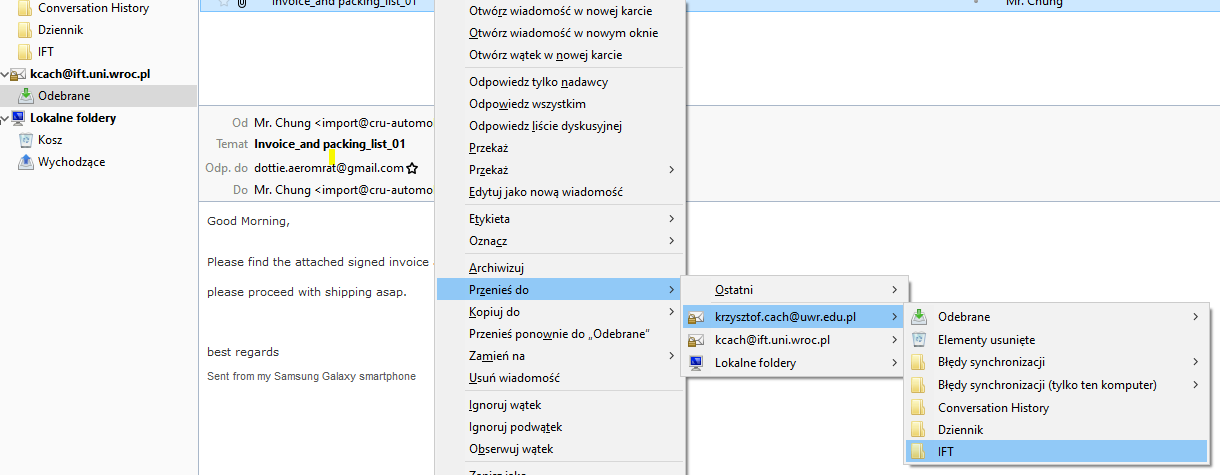The width and height of the screenshot is (1220, 475).
Task: Click the dottie.aeromrat@gmail.com reply-to address
Action: click(328, 168)
